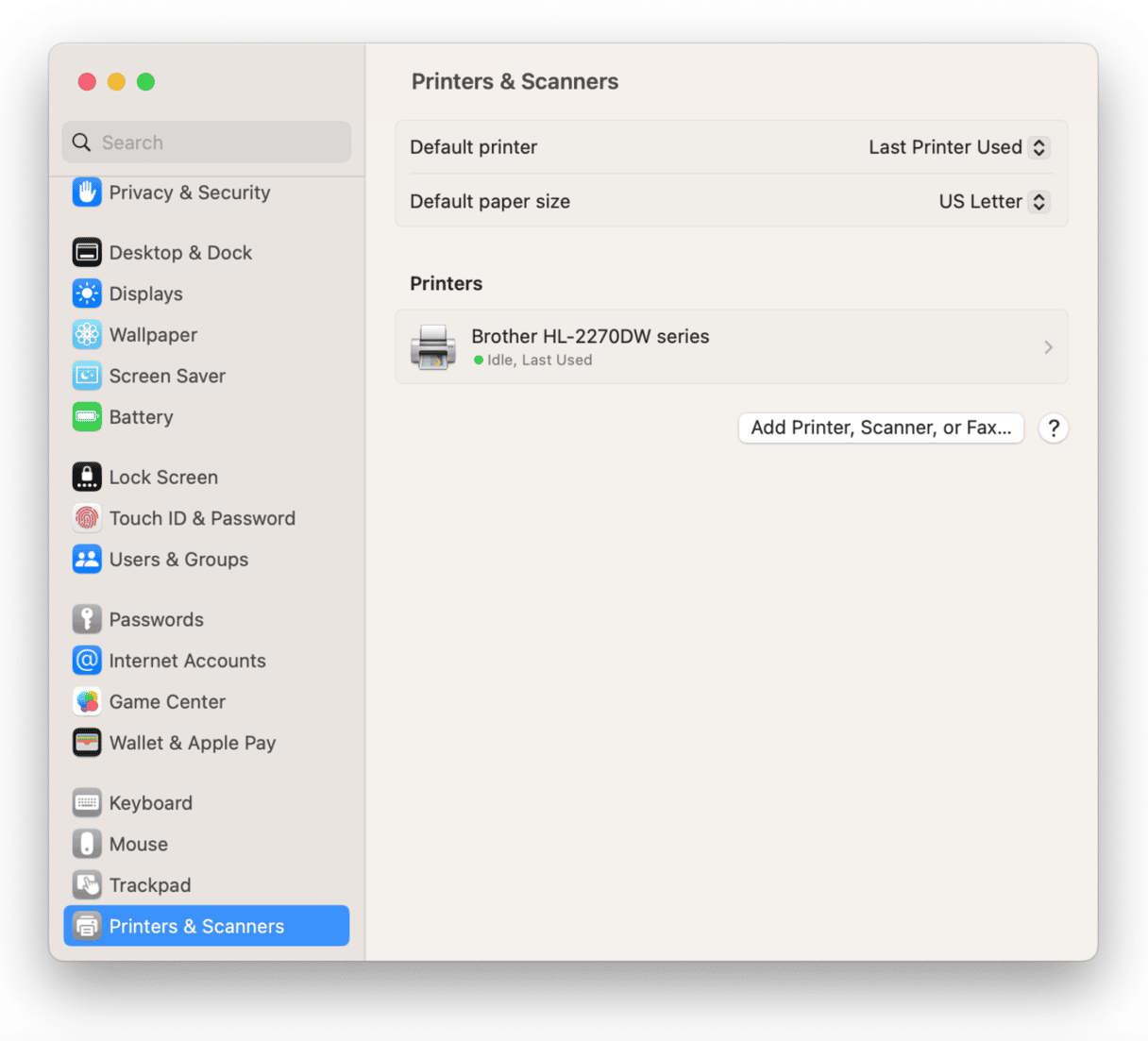Click the Passwords key icon
The width and height of the screenshot is (1148, 1041).
[x=87, y=620]
